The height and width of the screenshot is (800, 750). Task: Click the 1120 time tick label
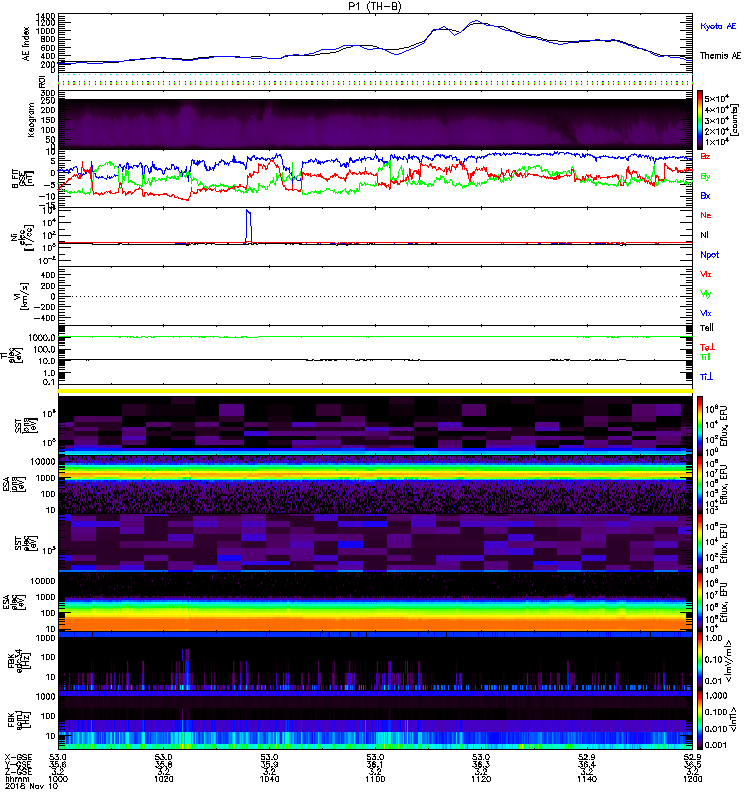click(481, 779)
